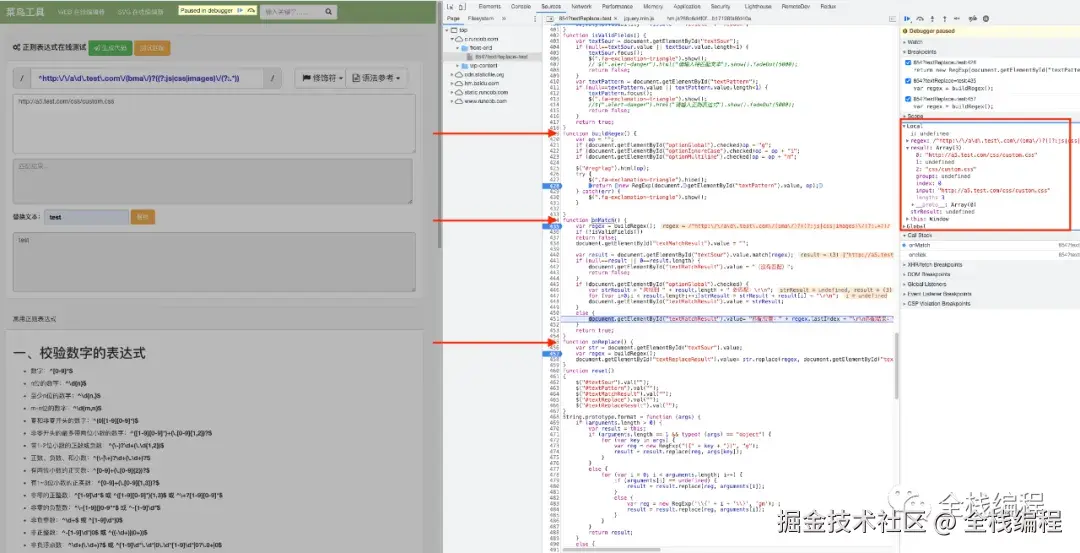Step over icon in Paused in debugger overlay
Screen dimensions: 1080x553
coord(251,11)
